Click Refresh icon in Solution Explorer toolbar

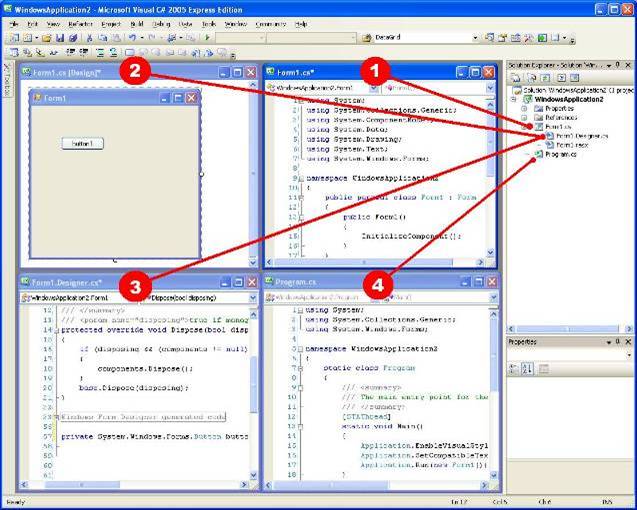(546, 78)
